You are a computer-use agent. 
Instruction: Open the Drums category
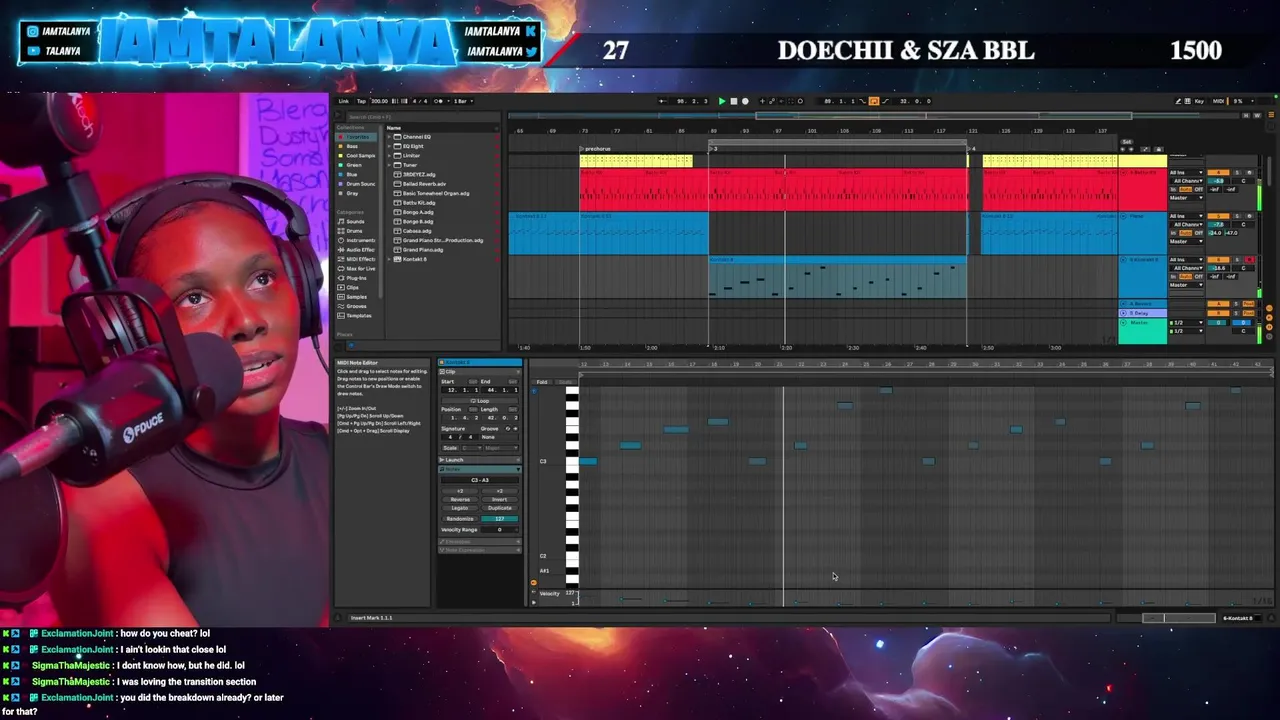point(355,231)
